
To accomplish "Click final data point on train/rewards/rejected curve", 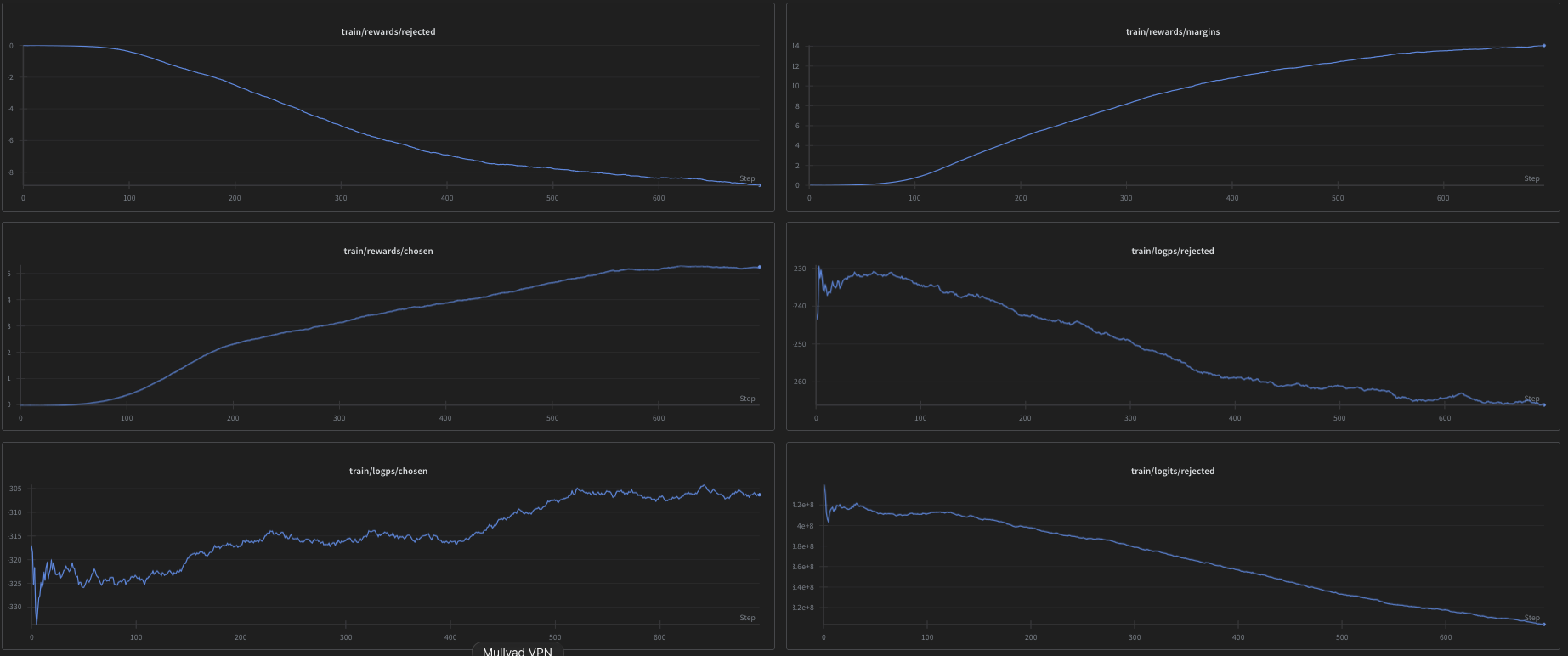I will tap(759, 184).
